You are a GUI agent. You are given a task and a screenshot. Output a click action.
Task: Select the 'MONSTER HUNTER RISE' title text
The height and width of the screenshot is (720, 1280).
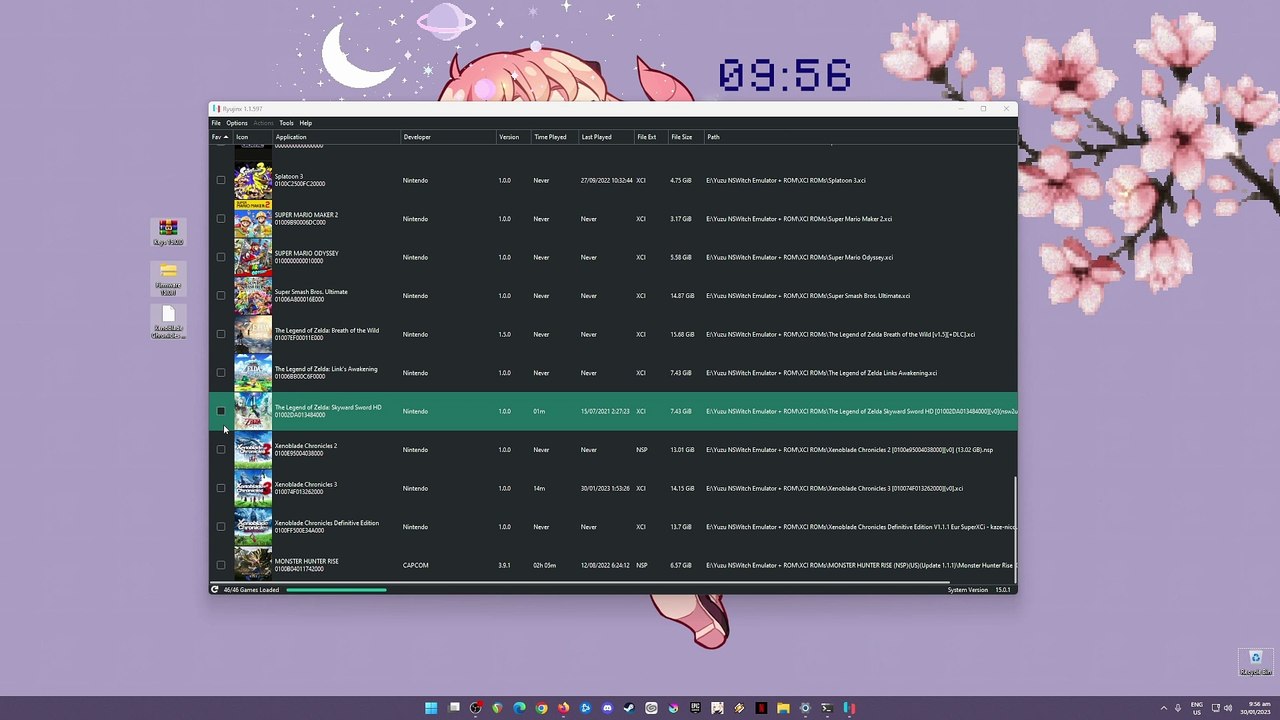coord(307,561)
